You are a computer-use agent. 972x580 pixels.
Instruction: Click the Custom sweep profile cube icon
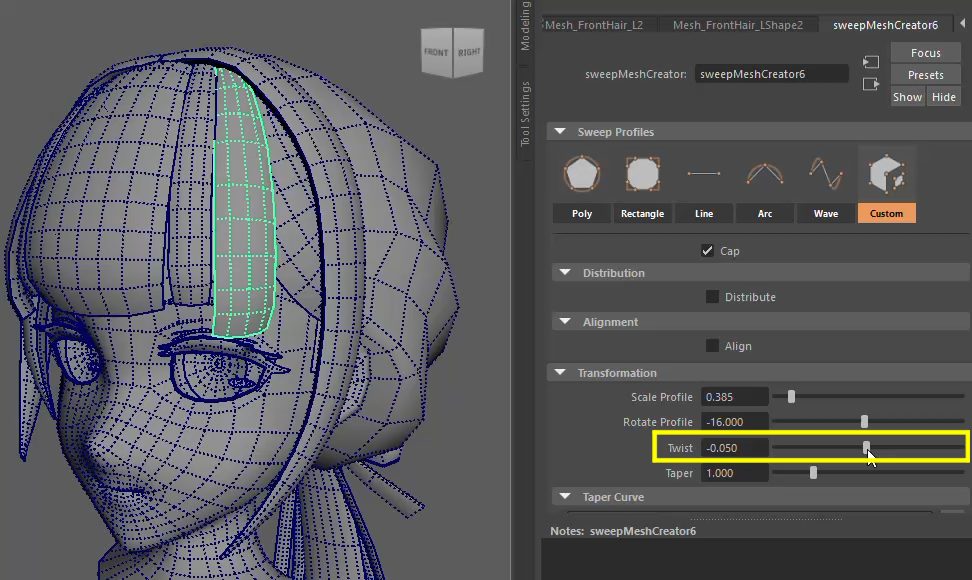coord(886,175)
